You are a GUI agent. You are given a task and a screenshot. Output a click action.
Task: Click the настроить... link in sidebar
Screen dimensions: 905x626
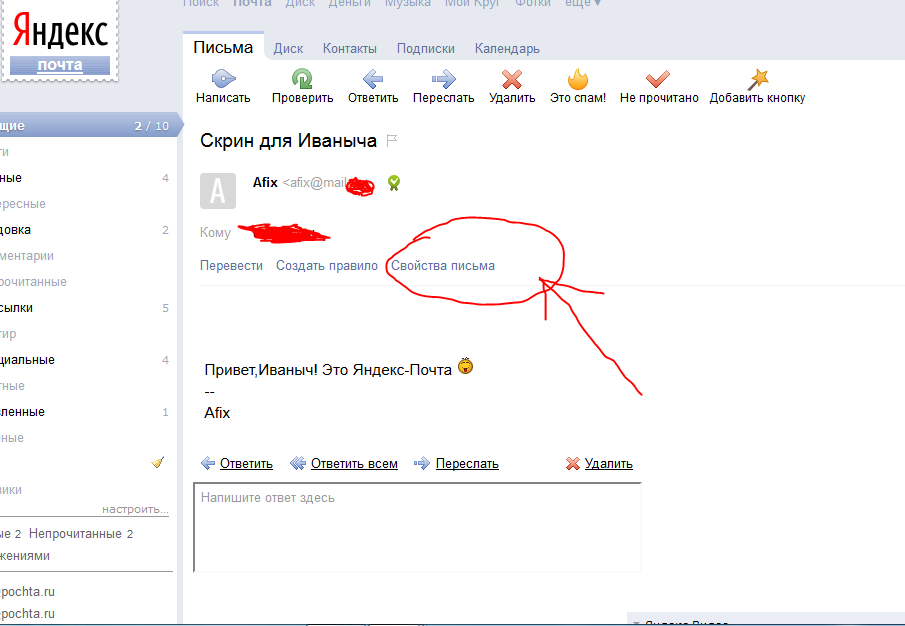click(x=135, y=509)
